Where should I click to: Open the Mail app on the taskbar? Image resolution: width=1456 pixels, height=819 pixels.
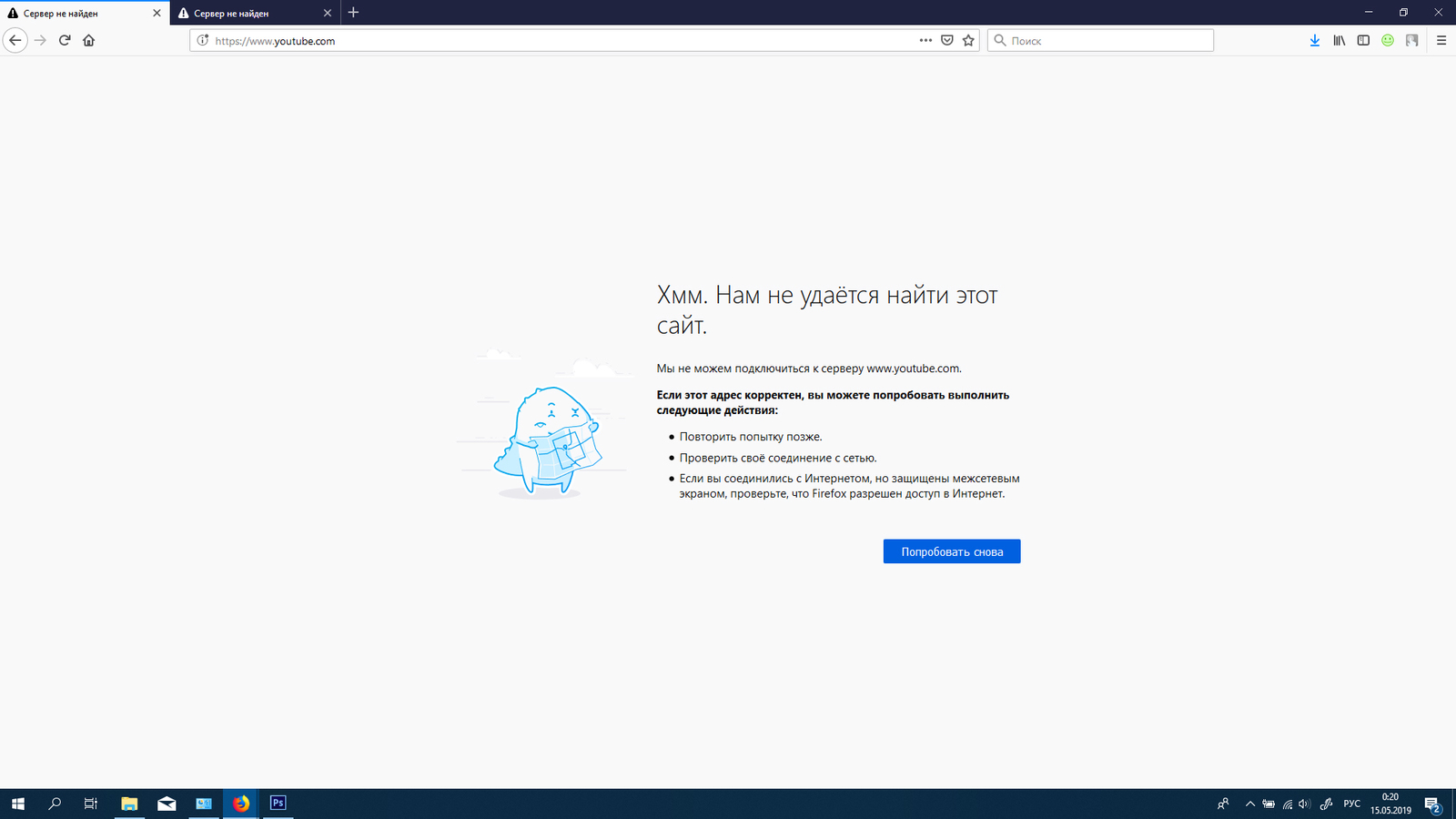[167, 804]
